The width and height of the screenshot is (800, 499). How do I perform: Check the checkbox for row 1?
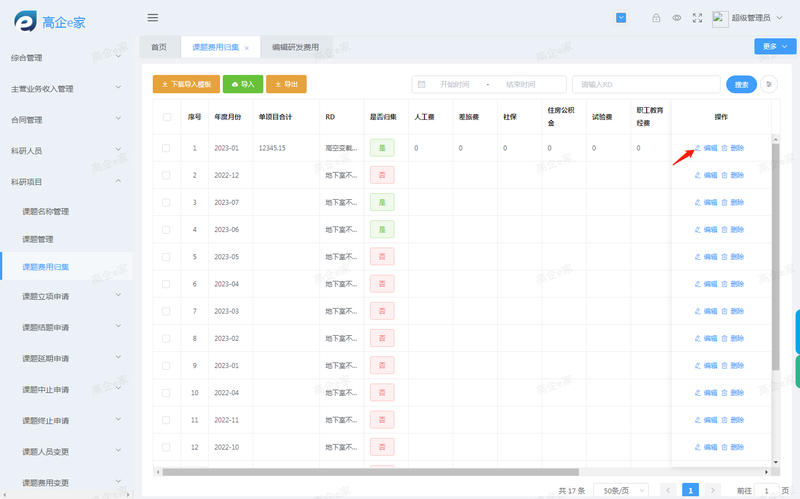pyautogui.click(x=167, y=148)
